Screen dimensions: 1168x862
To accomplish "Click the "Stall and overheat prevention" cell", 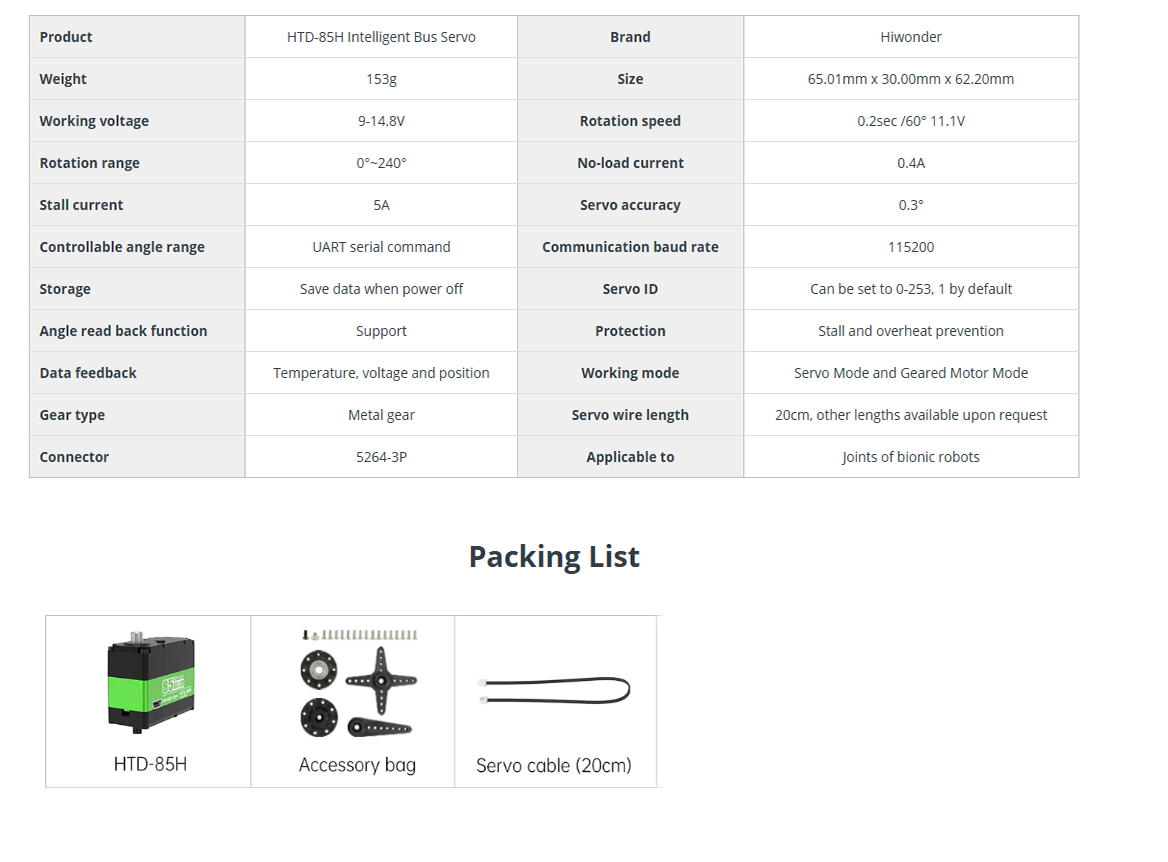I will (x=911, y=331).
